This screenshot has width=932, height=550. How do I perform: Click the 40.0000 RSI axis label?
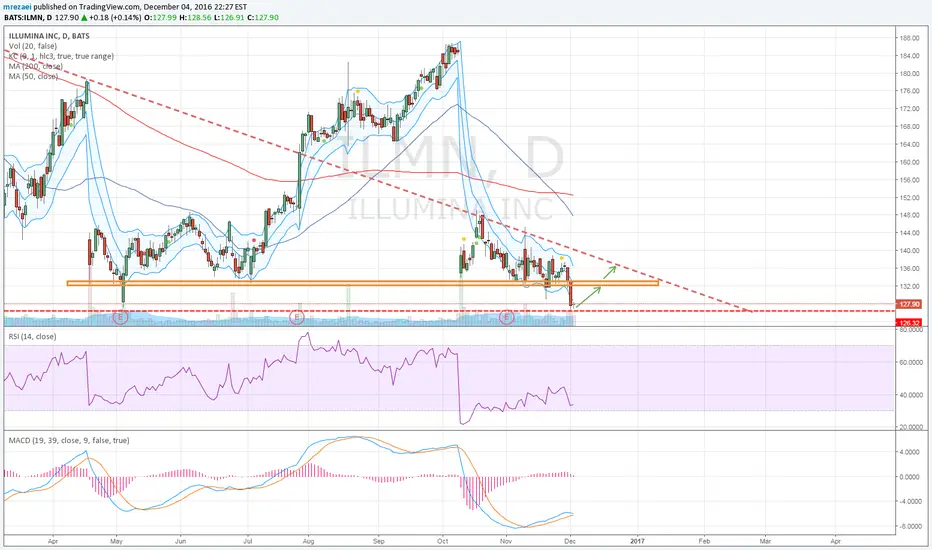pyautogui.click(x=910, y=395)
